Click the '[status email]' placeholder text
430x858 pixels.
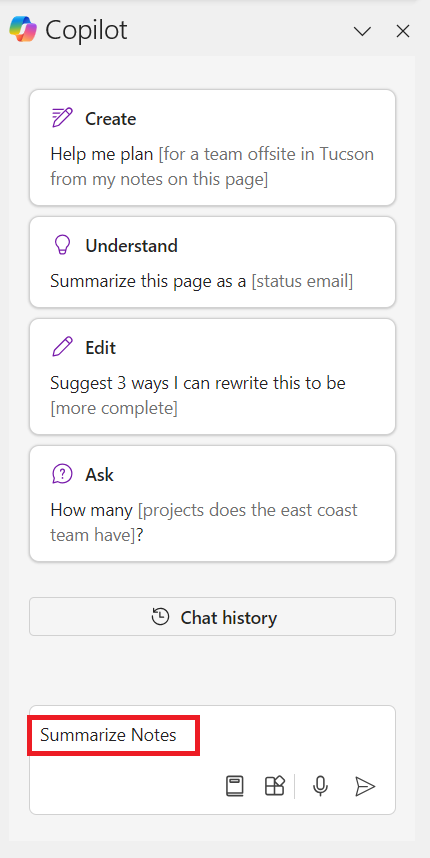pos(302,281)
